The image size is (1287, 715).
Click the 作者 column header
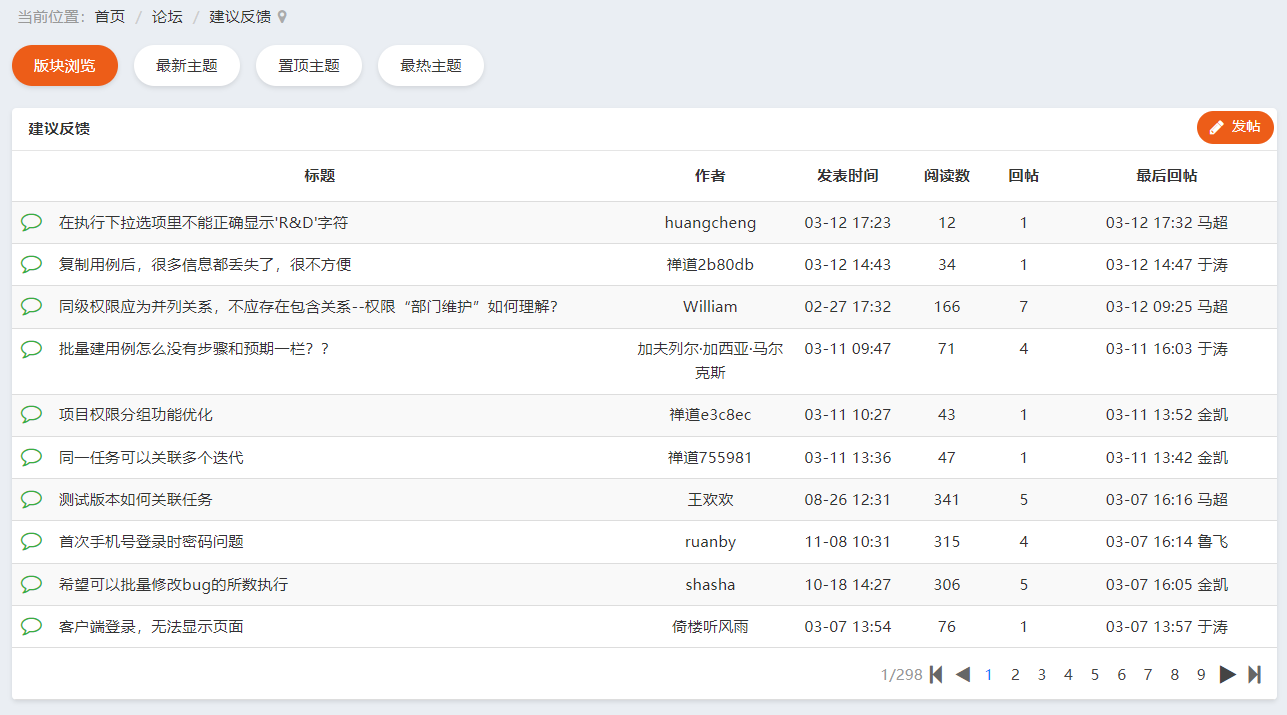(710, 175)
